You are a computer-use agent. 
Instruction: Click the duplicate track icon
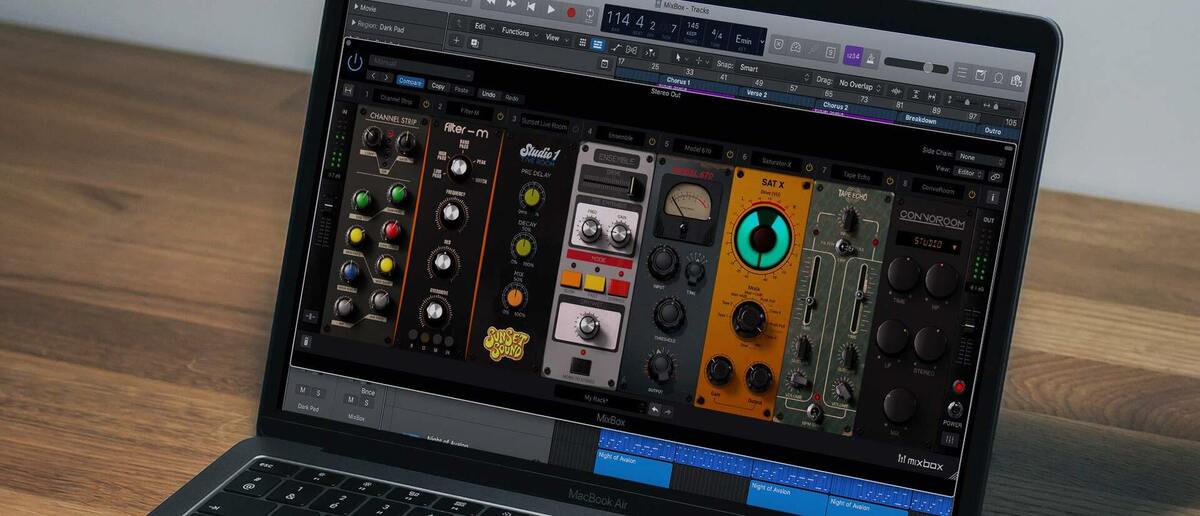[474, 43]
